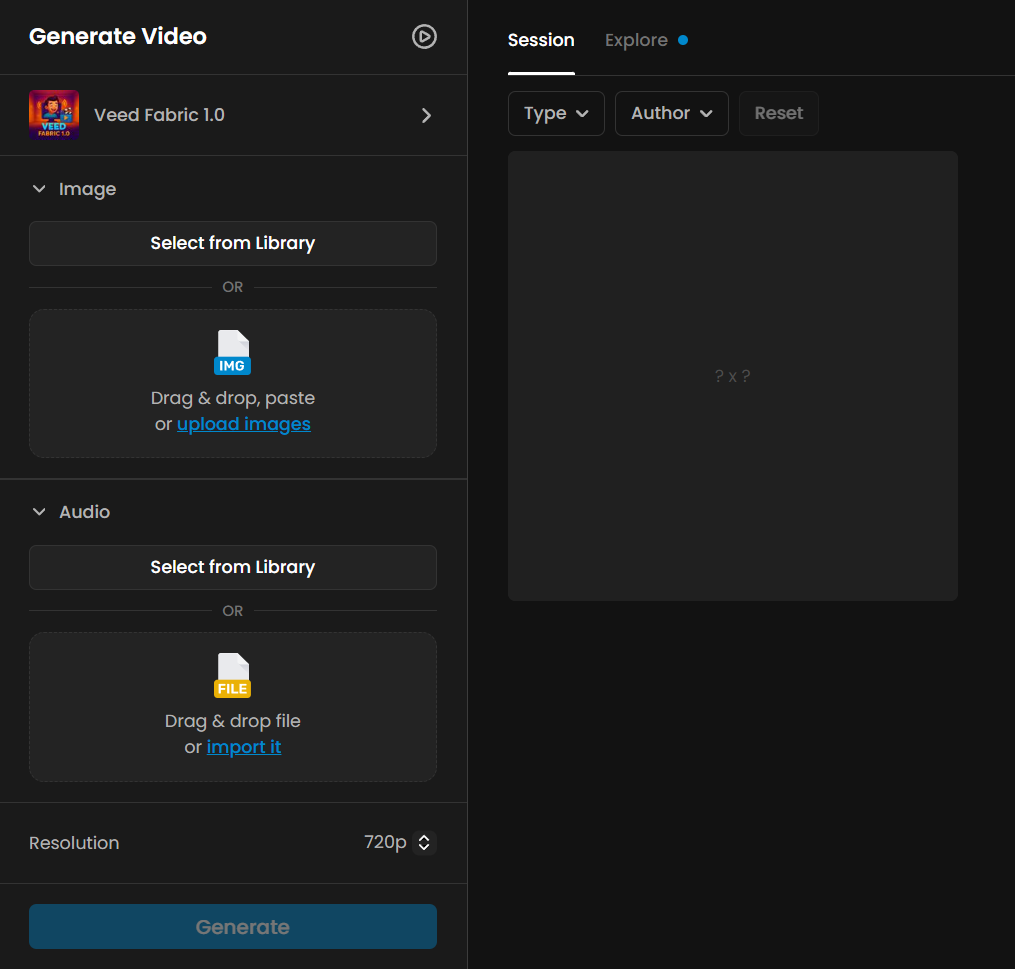The height and width of the screenshot is (969, 1015).
Task: Click the upload images link
Action: point(244,424)
